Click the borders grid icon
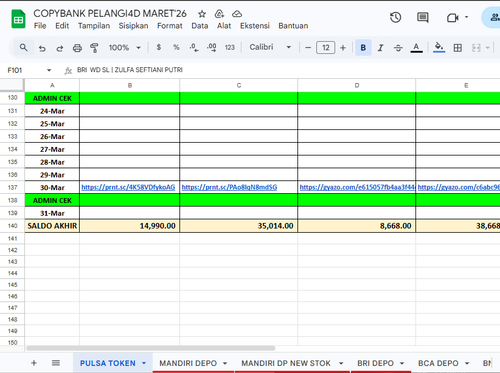The width and height of the screenshot is (500, 373). tap(458, 48)
